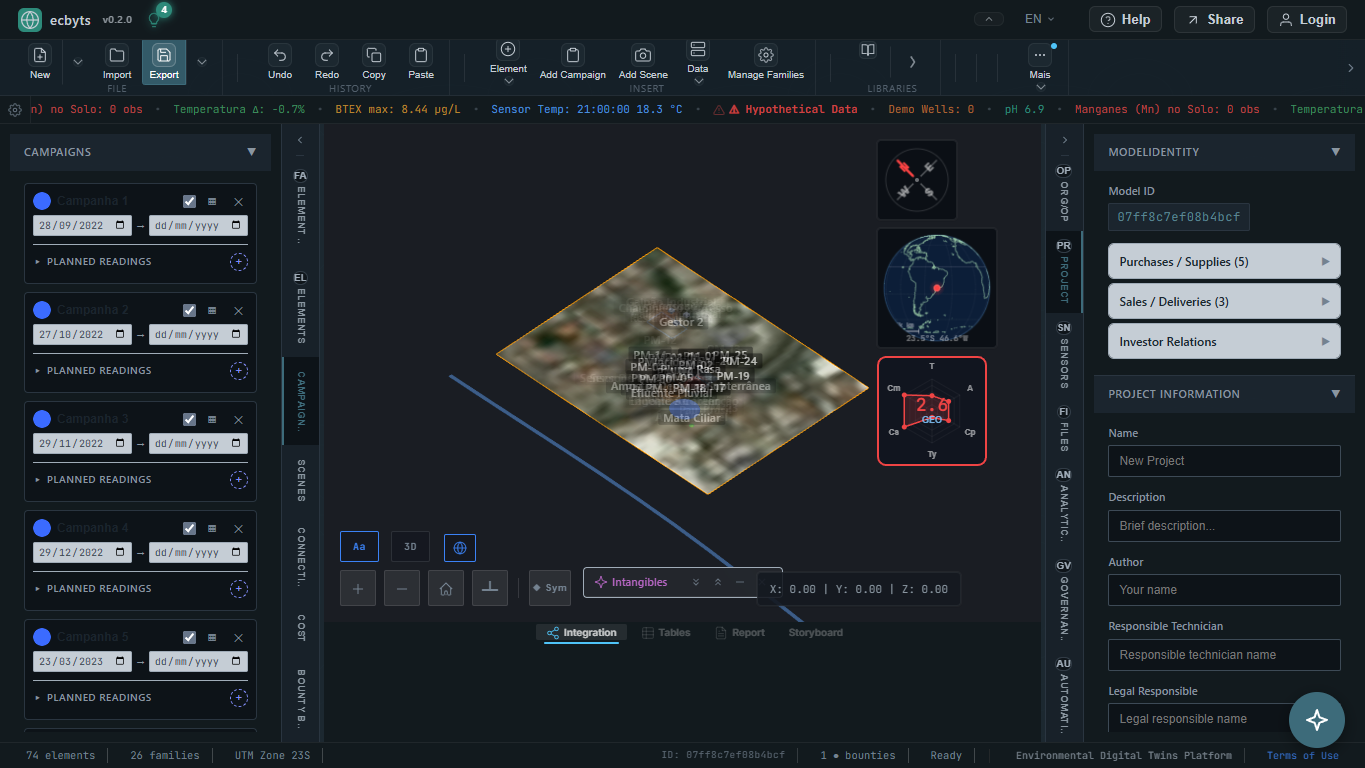This screenshot has width=1365, height=768.
Task: Toggle Campanha 4 visibility checkbox
Action: pyautogui.click(x=189, y=528)
